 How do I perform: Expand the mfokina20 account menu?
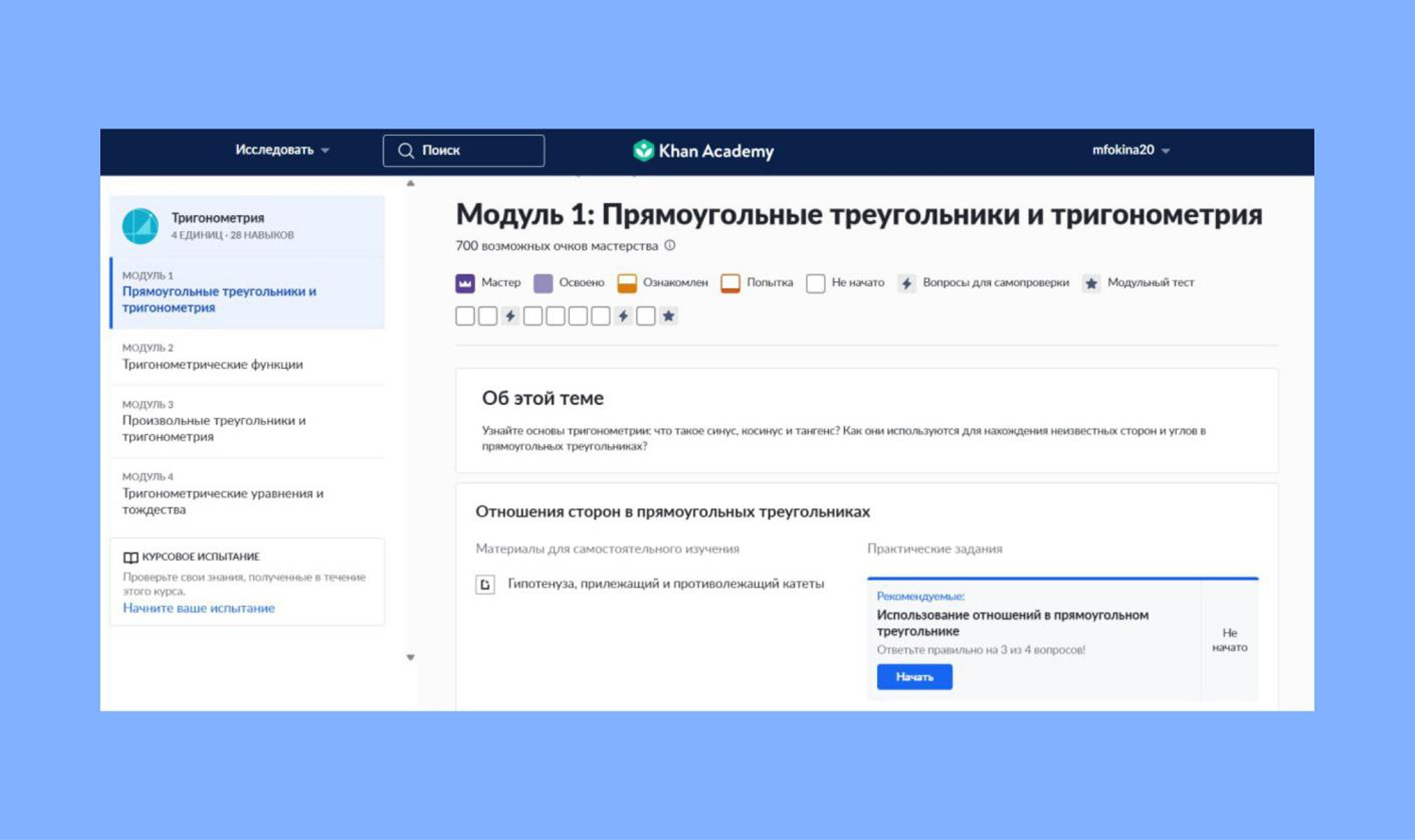(1130, 150)
